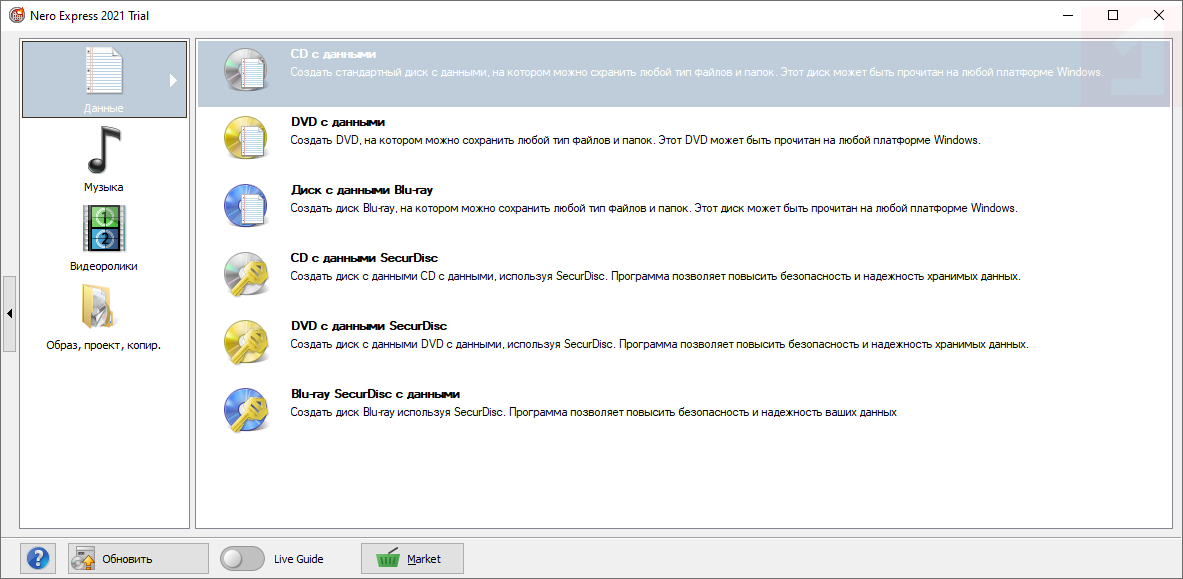
Task: Click the CD с данными disc icon
Action: [x=246, y=69]
